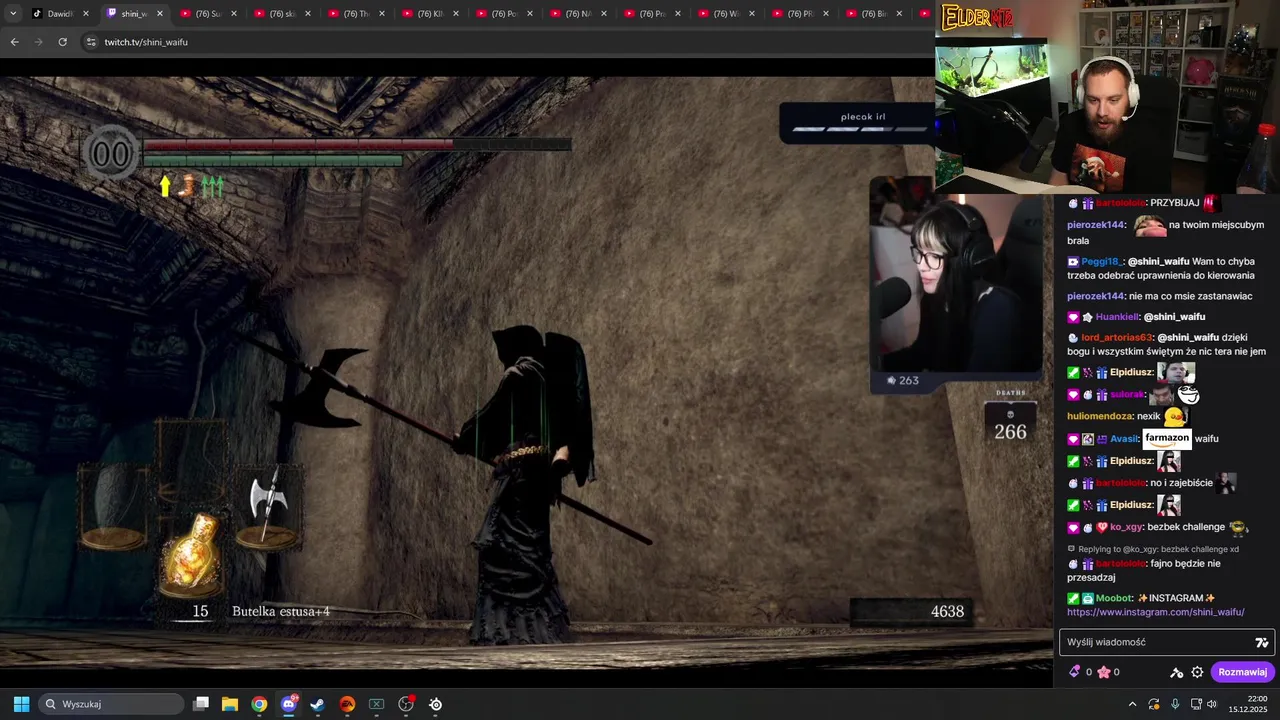Close the shini_w Twitch tab

click(x=159, y=14)
